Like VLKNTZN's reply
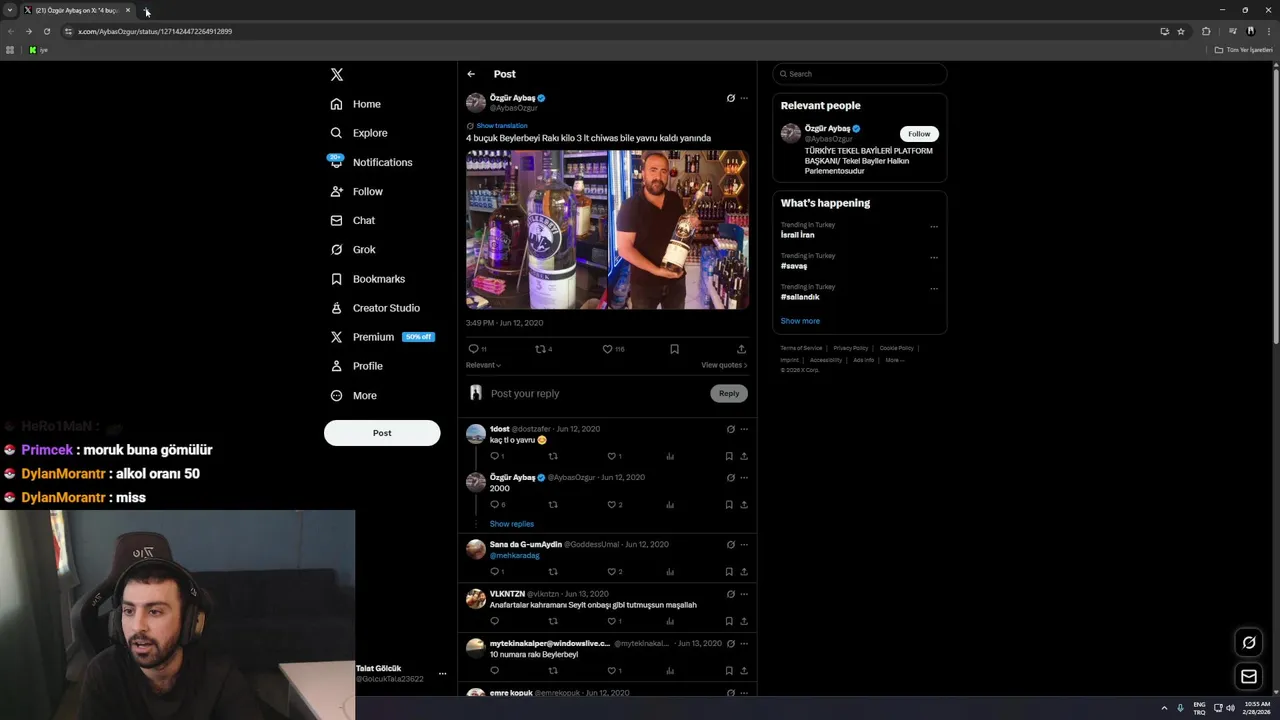This screenshot has height=720, width=1280. click(x=612, y=621)
